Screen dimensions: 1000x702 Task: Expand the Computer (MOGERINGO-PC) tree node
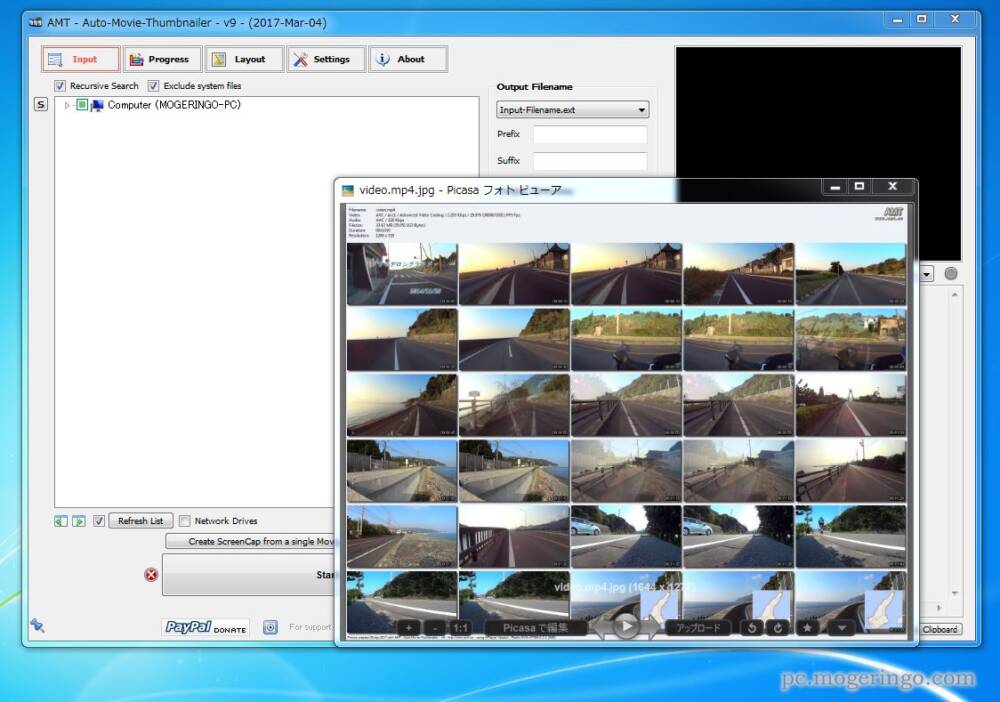coord(67,105)
